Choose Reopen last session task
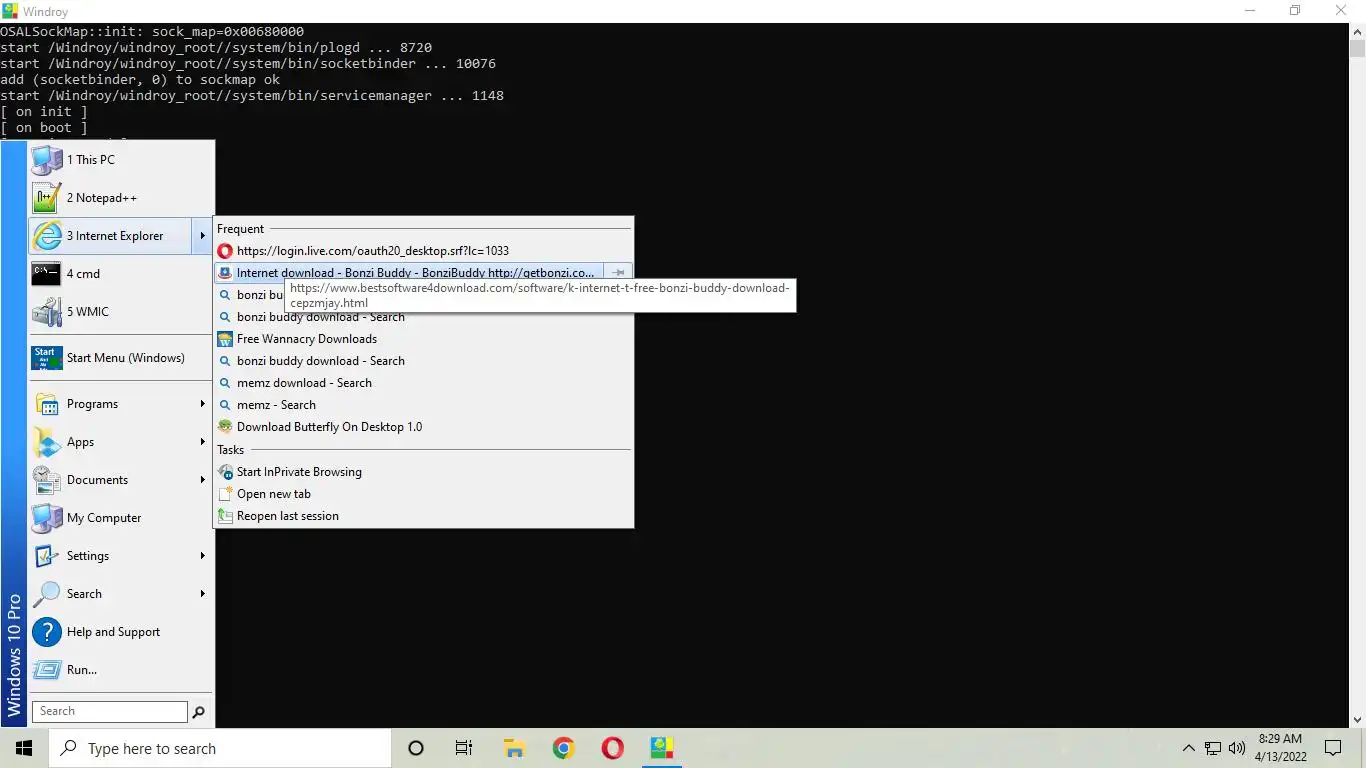The image size is (1366, 768). (x=423, y=516)
